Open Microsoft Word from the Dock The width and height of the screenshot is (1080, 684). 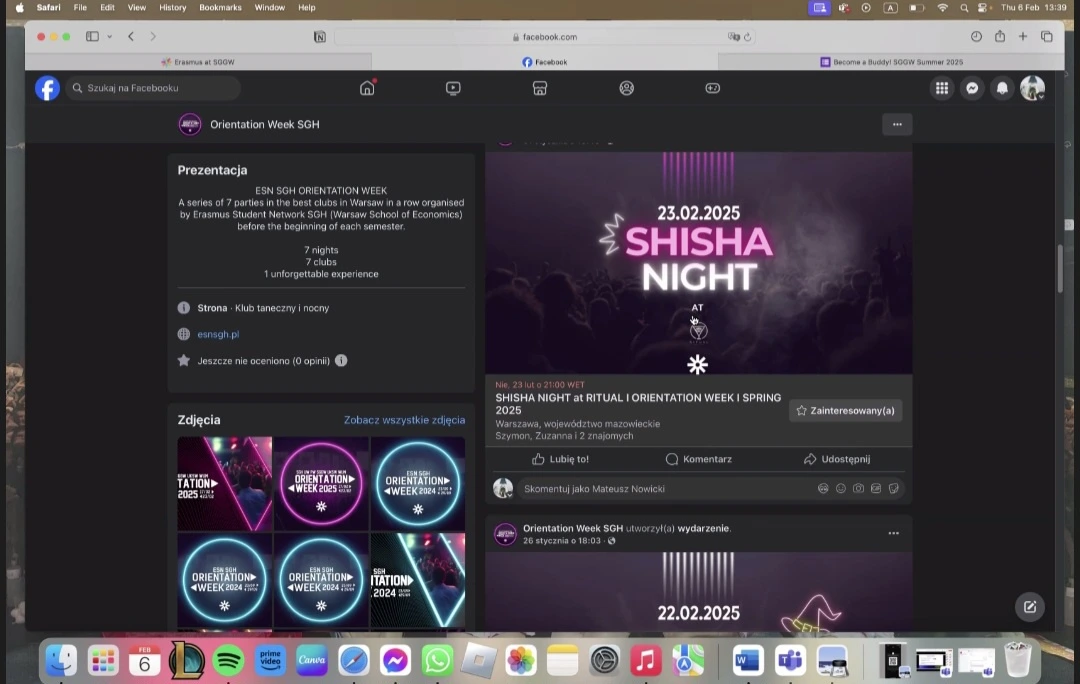coord(748,661)
